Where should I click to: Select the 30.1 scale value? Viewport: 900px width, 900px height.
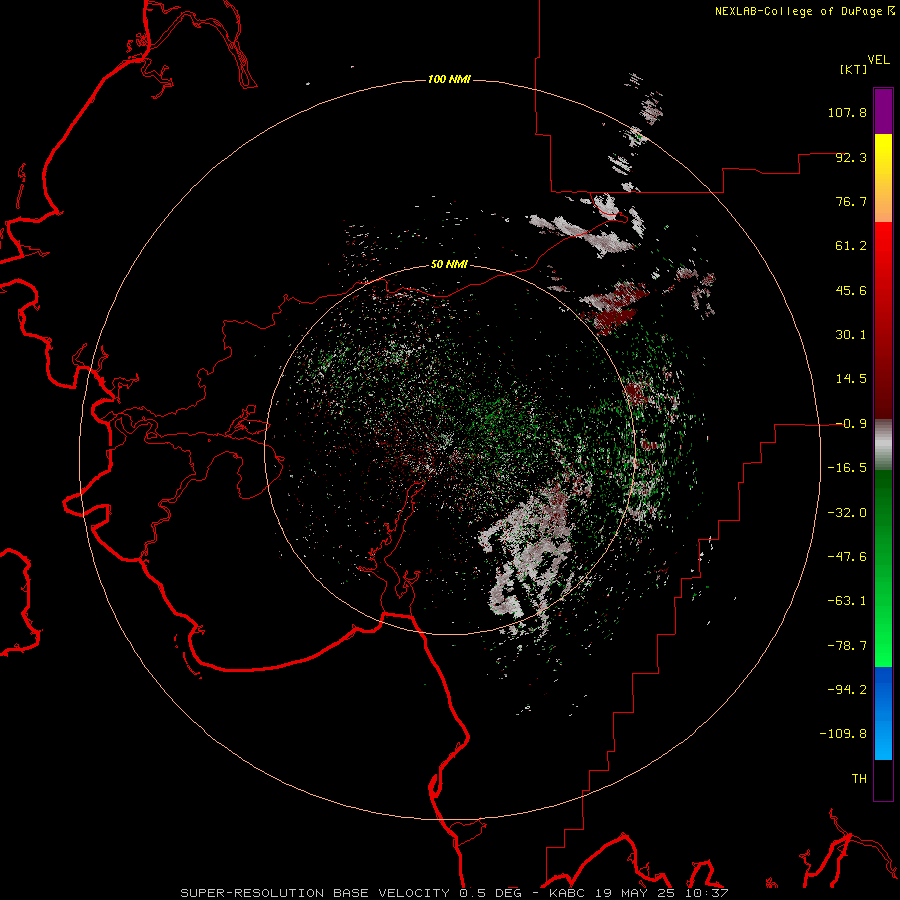[x=851, y=335]
